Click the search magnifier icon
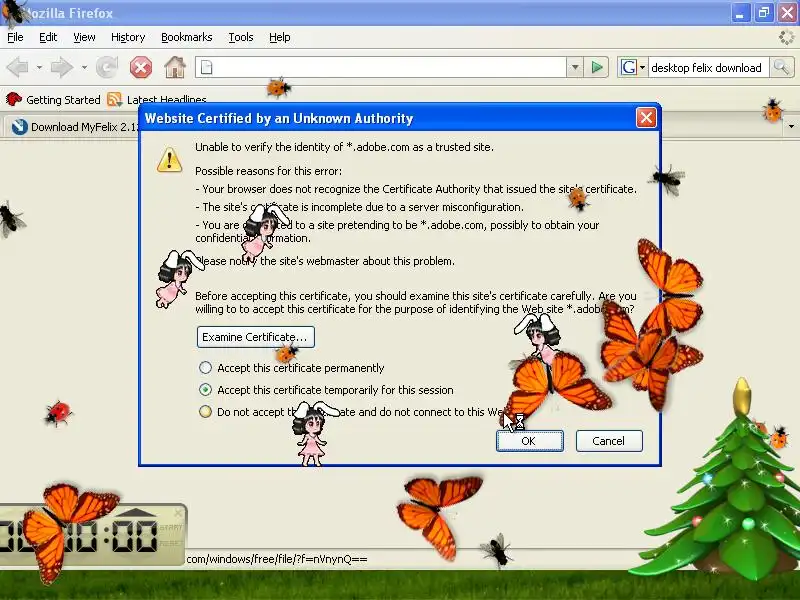This screenshot has height=600, width=800. pyautogui.click(x=781, y=67)
